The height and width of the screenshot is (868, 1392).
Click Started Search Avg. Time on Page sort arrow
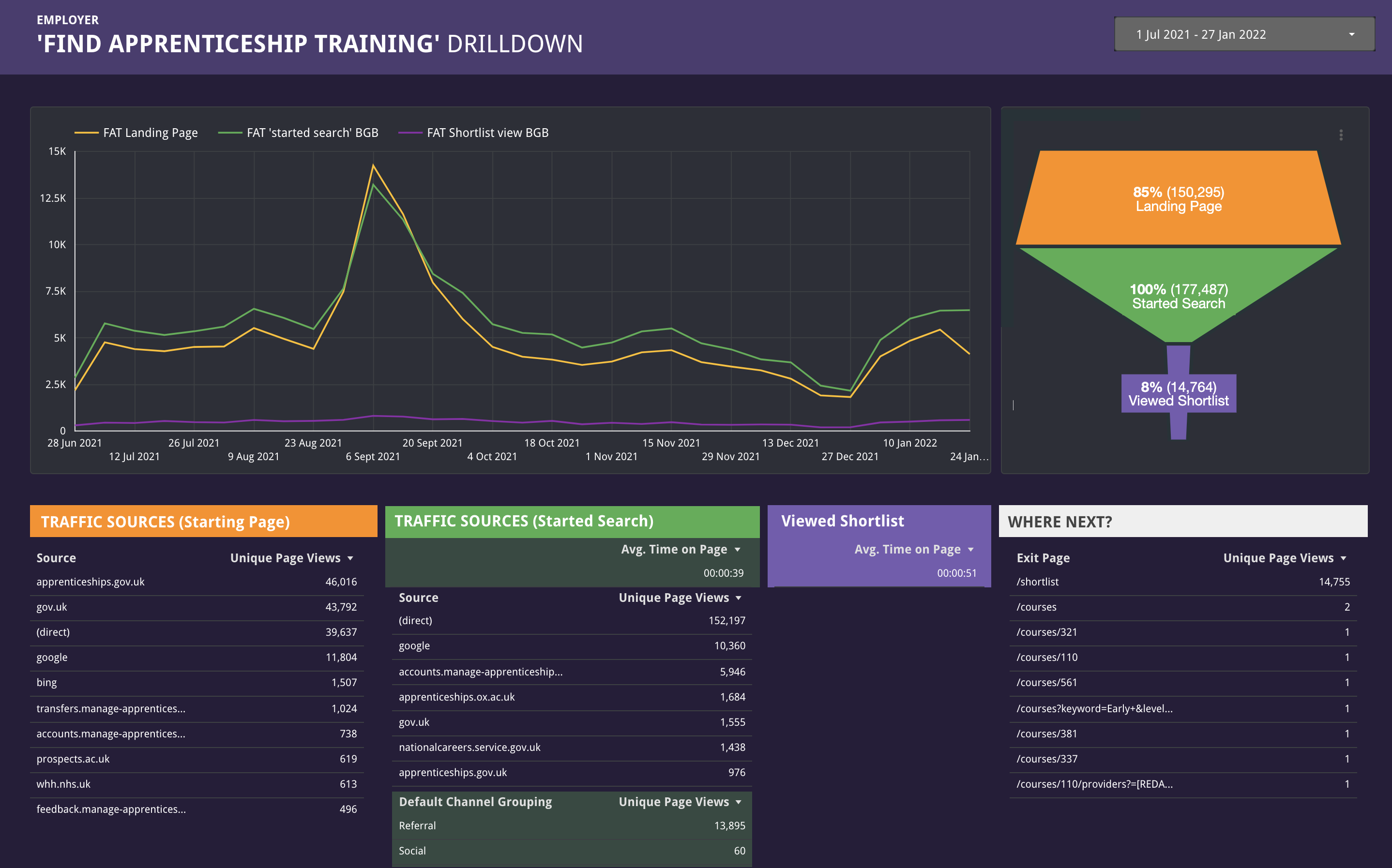point(737,549)
